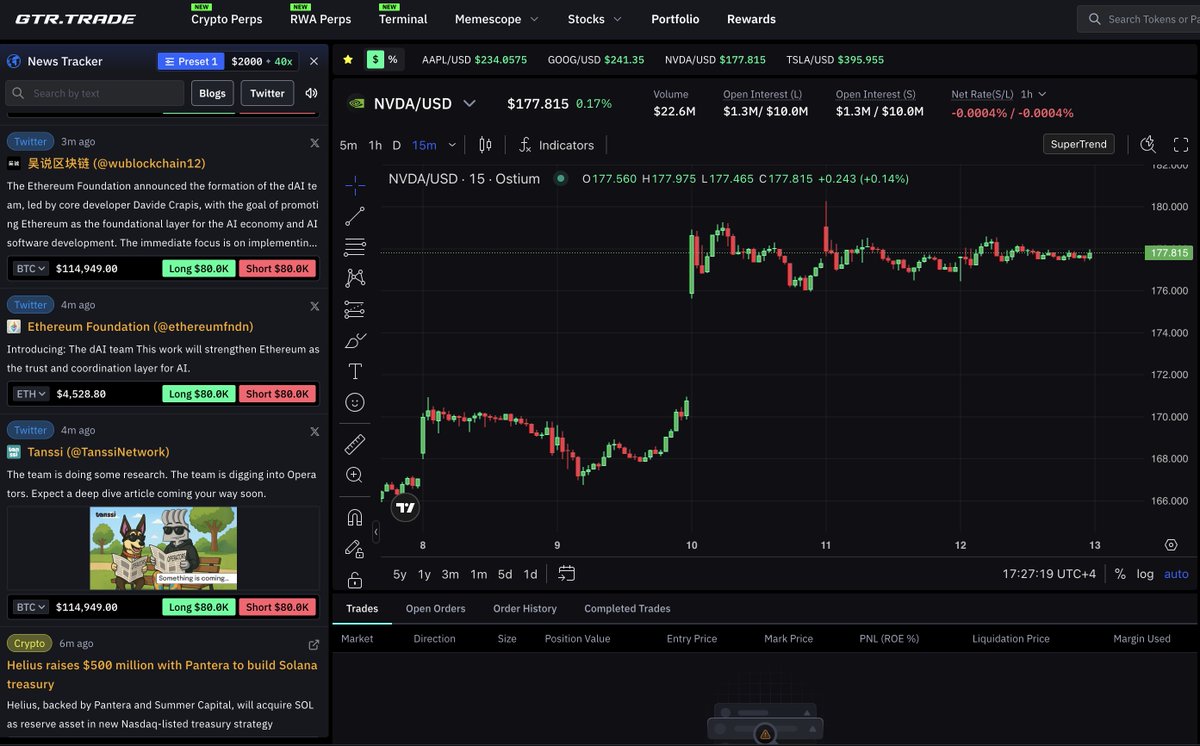Change BTC asset dropdown under wublockchain12 post
Screen dimensions: 1200x746
(x=30, y=268)
